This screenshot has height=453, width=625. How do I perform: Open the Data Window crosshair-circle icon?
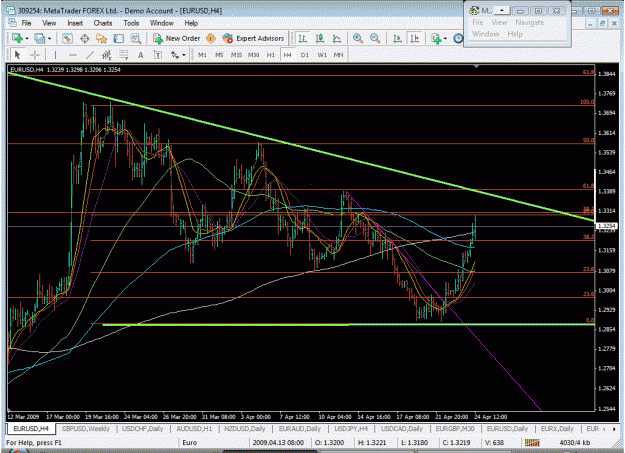[85, 38]
